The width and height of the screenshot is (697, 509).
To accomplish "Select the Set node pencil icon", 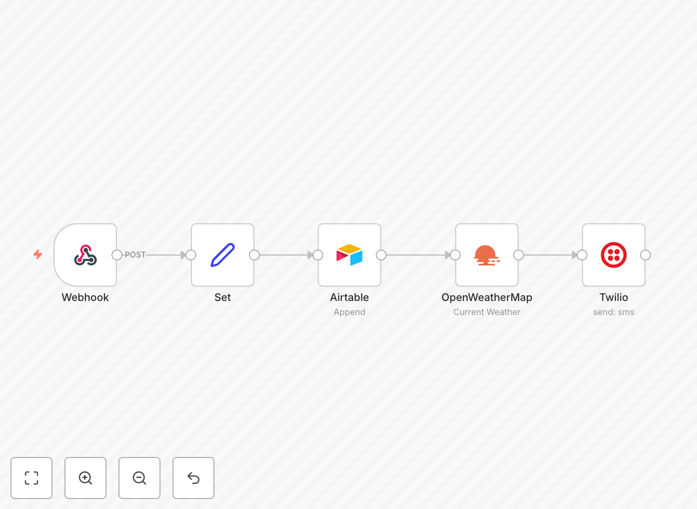I will tap(223, 255).
